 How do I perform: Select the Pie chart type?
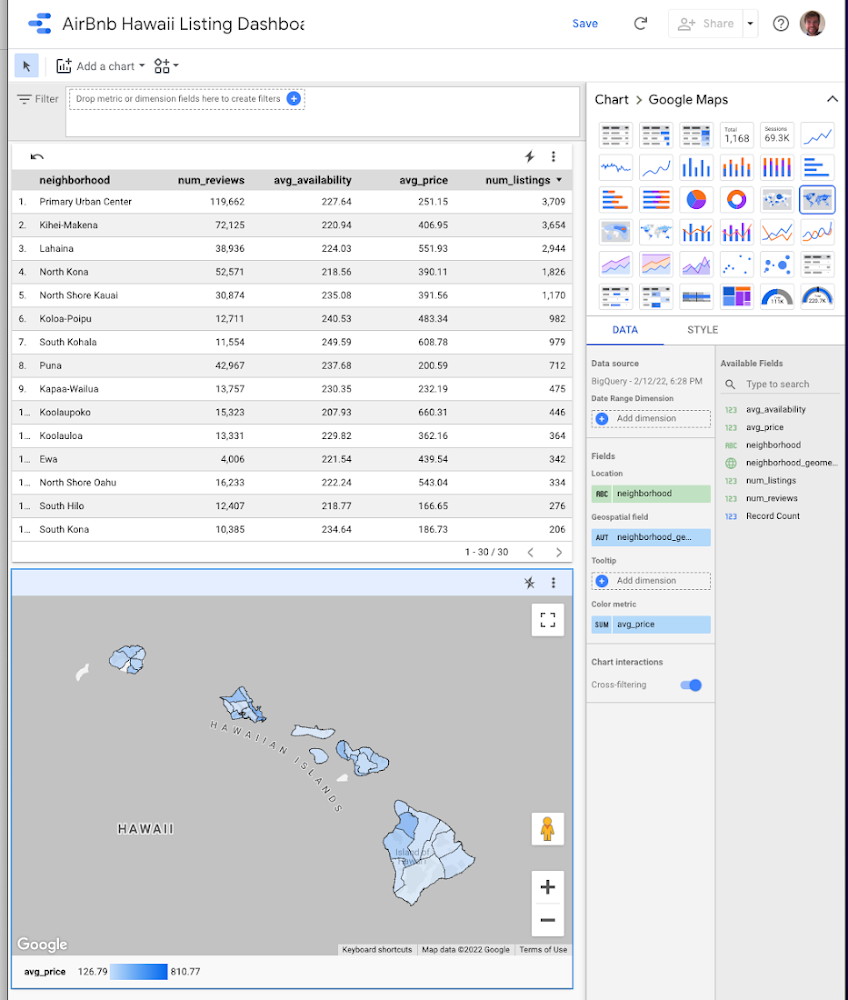coord(696,200)
